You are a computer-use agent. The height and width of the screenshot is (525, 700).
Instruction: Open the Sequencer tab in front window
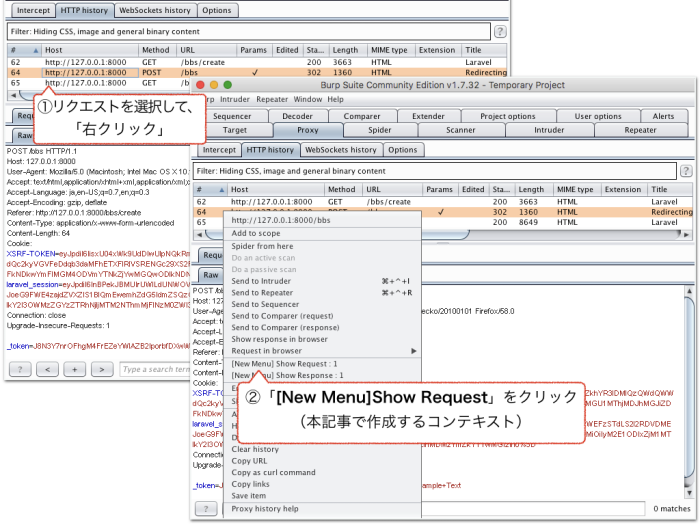[232, 116]
